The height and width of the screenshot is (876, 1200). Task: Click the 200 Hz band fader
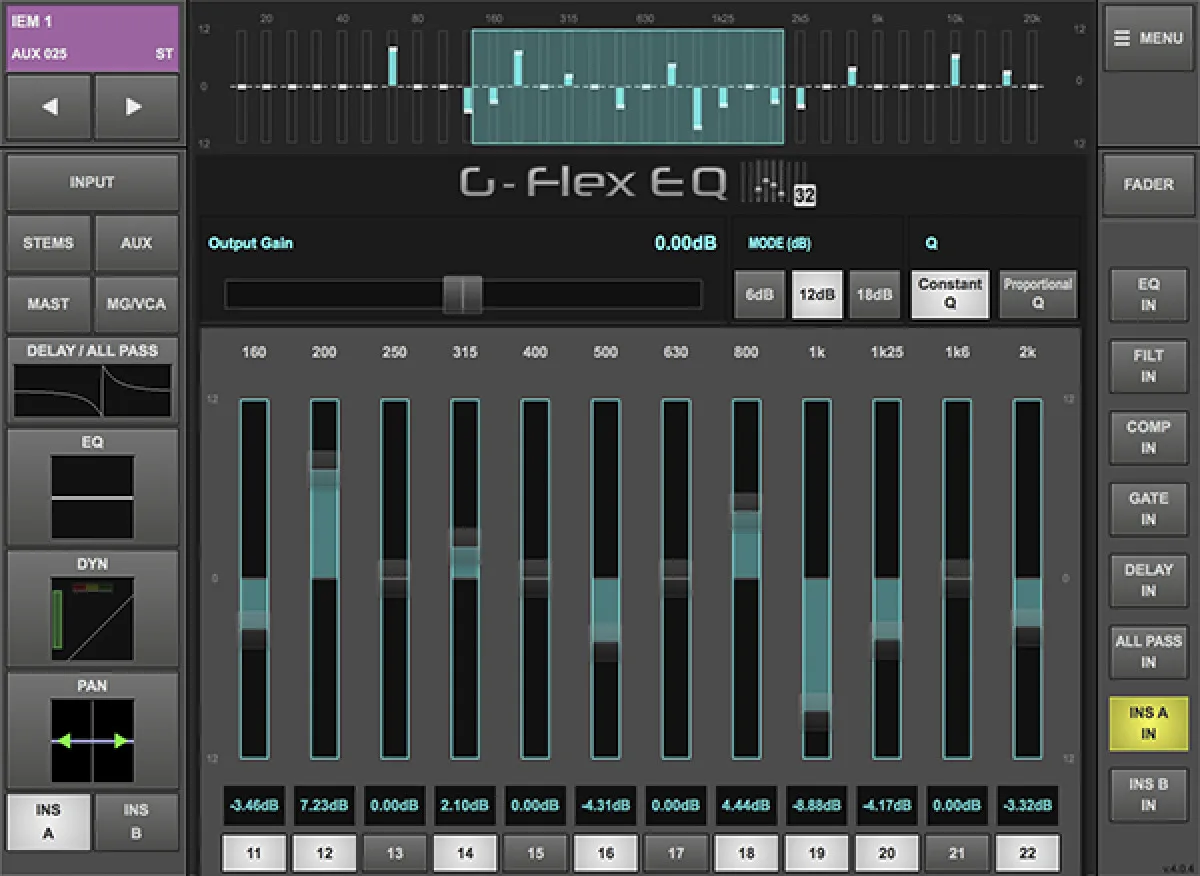(324, 579)
